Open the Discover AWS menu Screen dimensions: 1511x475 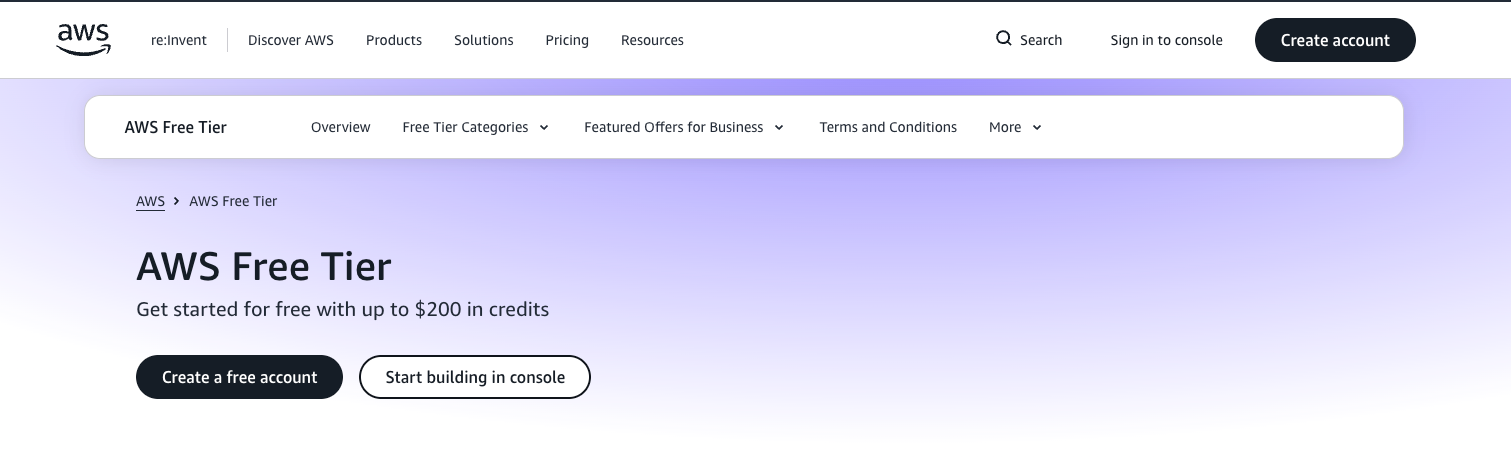(291, 40)
